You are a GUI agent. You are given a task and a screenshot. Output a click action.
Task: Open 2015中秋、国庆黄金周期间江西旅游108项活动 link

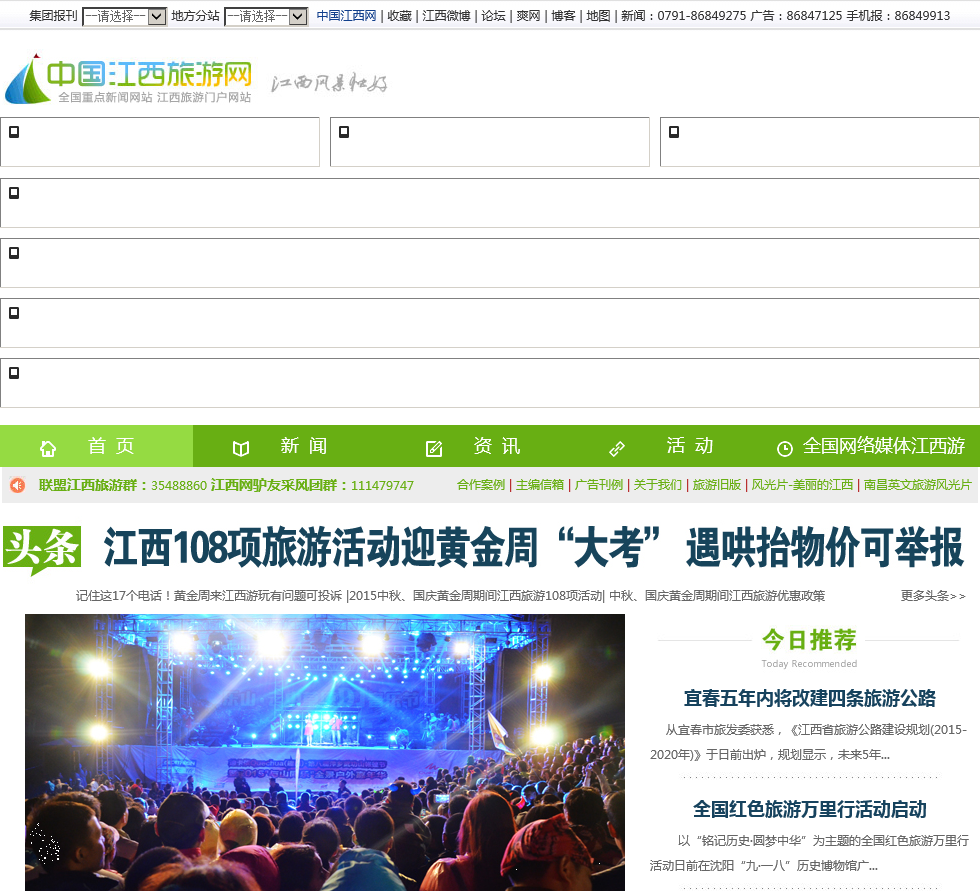(476, 595)
